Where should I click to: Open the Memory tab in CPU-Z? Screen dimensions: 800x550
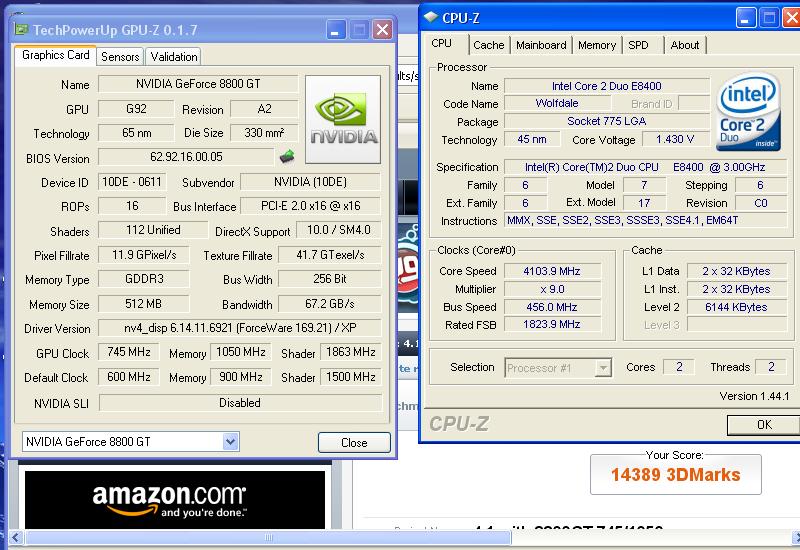pyautogui.click(x=597, y=45)
